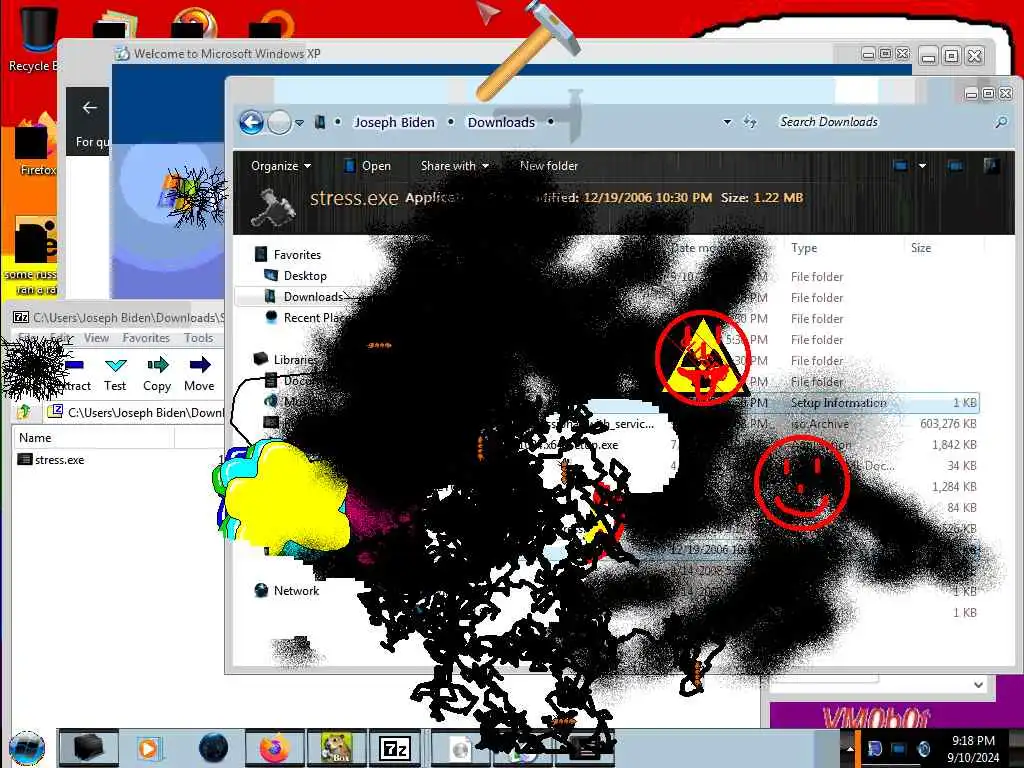Click the network monitor tray icon
Viewport: 1024px width, 768px height.
pos(899,748)
